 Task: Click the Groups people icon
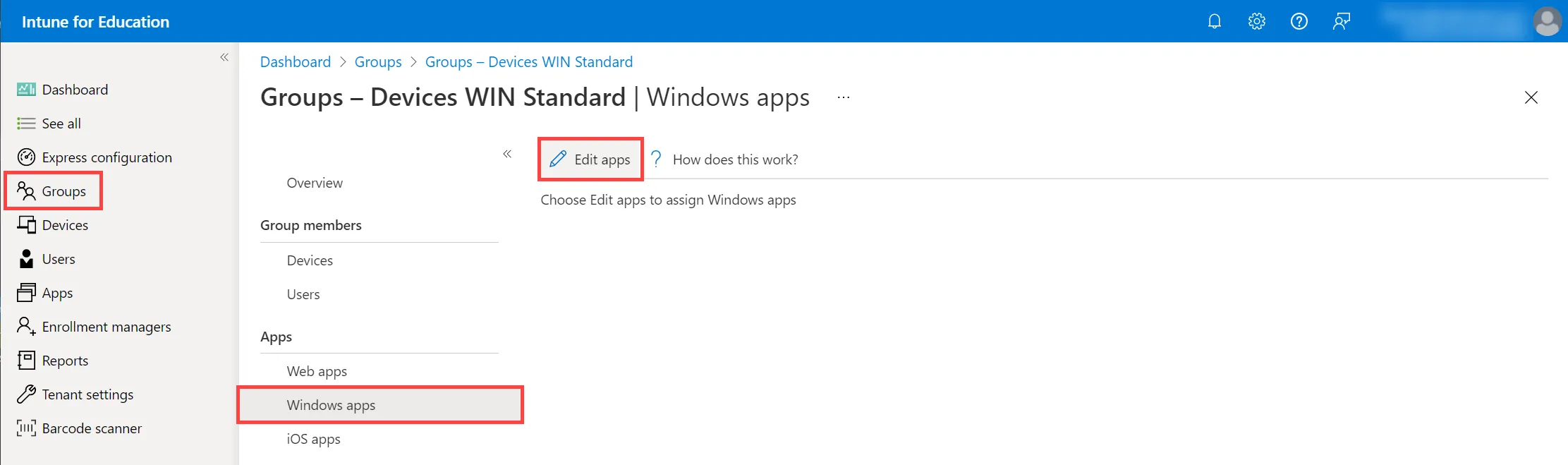pyautogui.click(x=26, y=191)
